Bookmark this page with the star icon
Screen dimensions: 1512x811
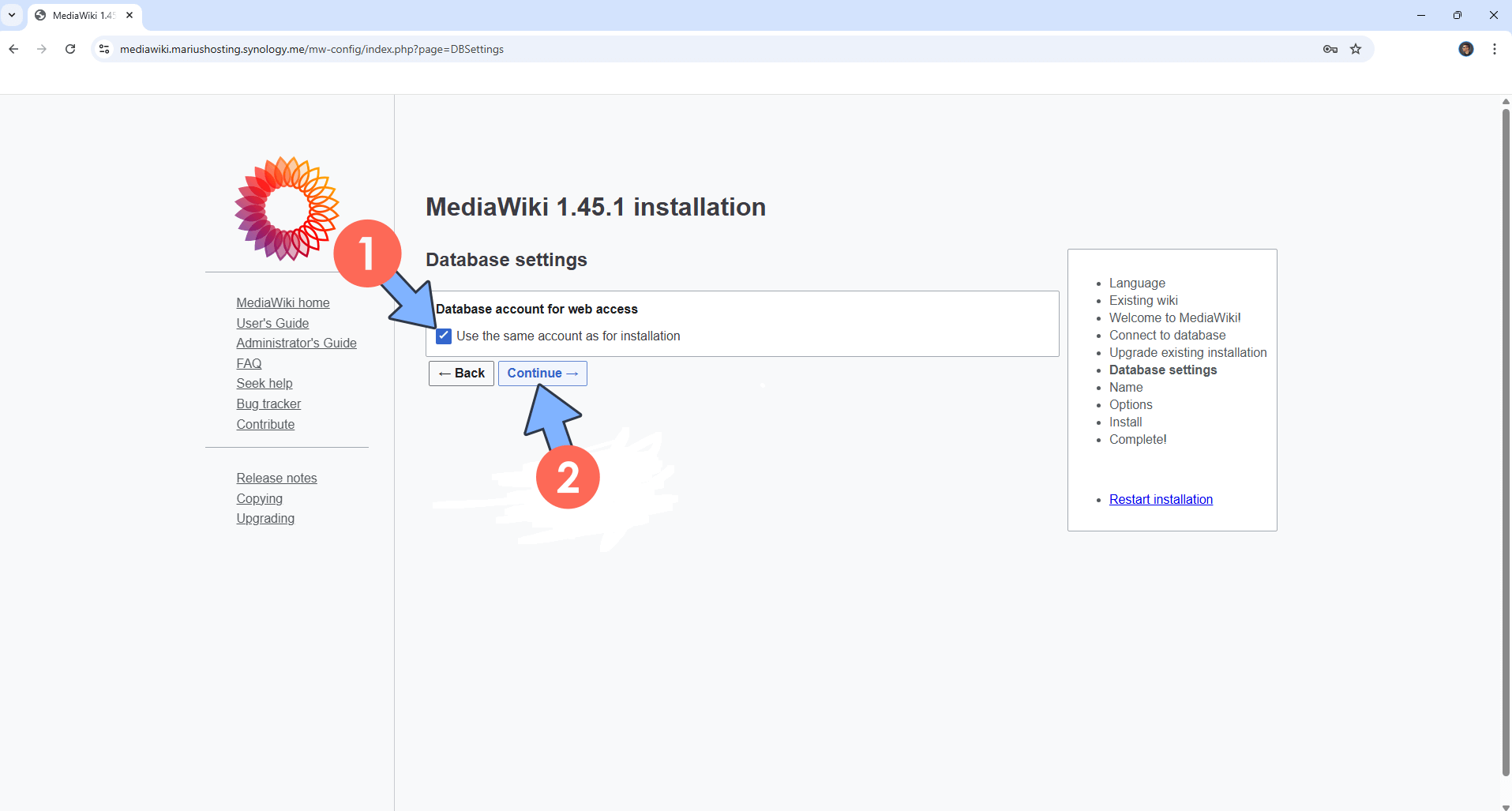coord(1355,49)
